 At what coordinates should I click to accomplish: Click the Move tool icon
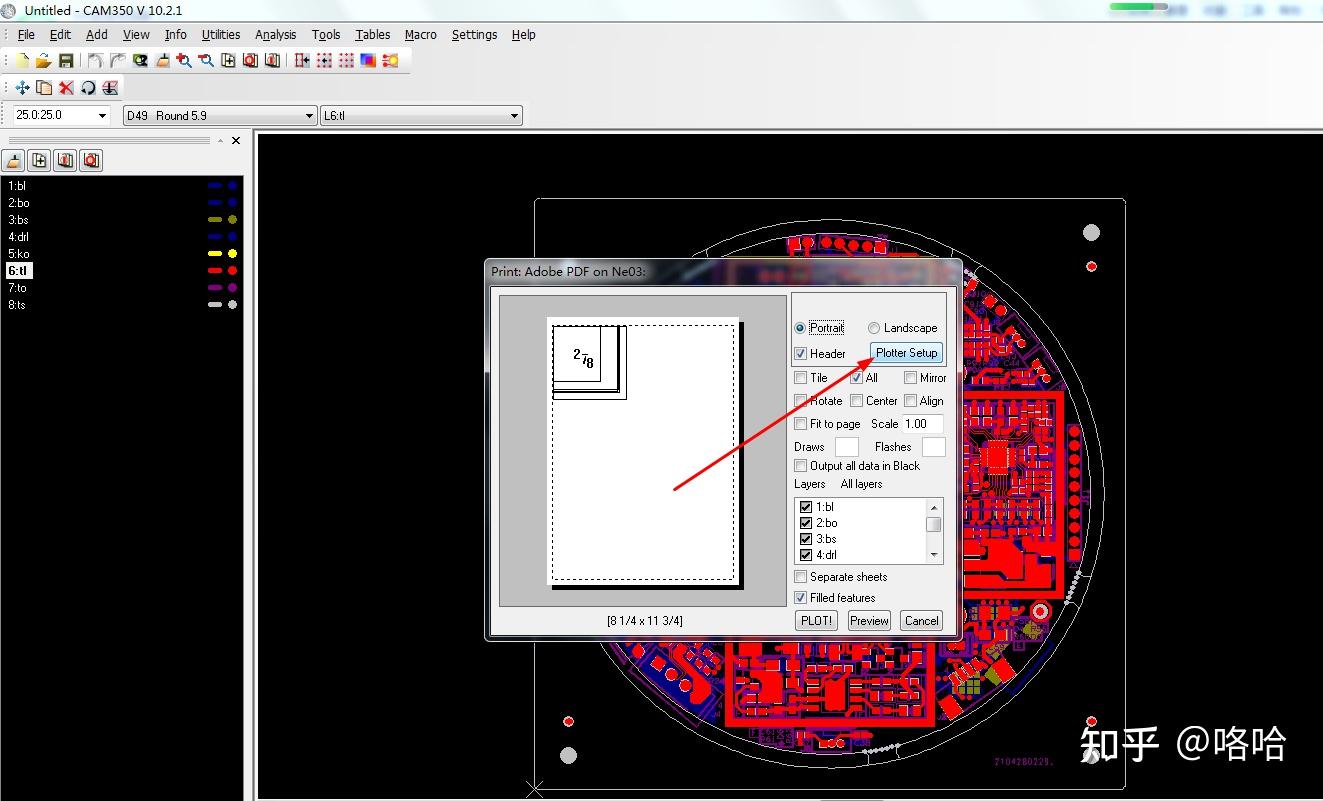22,88
